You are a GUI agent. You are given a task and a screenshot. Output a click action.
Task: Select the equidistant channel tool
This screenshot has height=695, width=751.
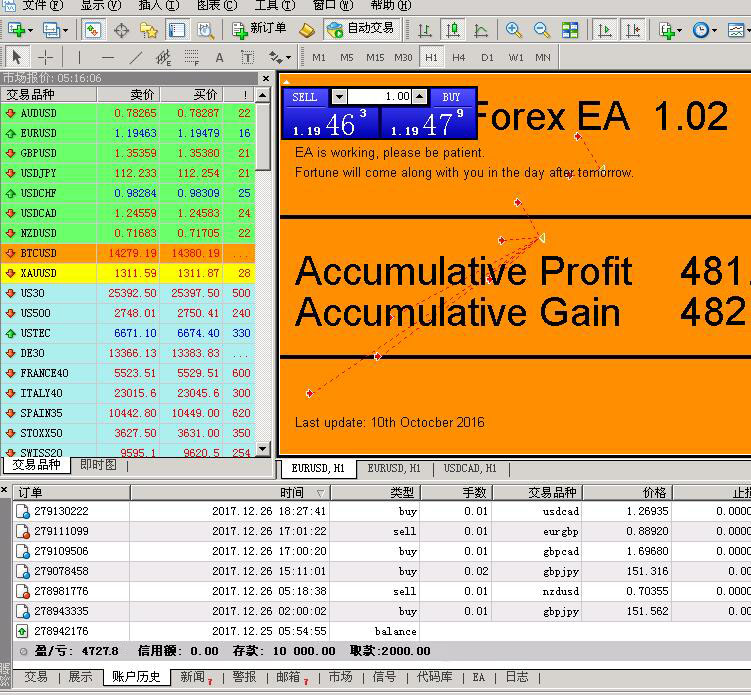click(164, 58)
